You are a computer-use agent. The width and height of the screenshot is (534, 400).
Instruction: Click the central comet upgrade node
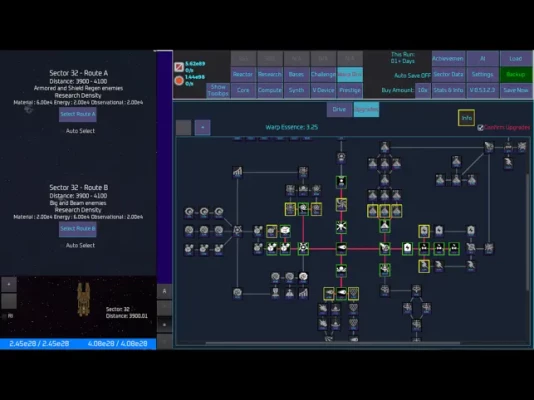tap(341, 249)
